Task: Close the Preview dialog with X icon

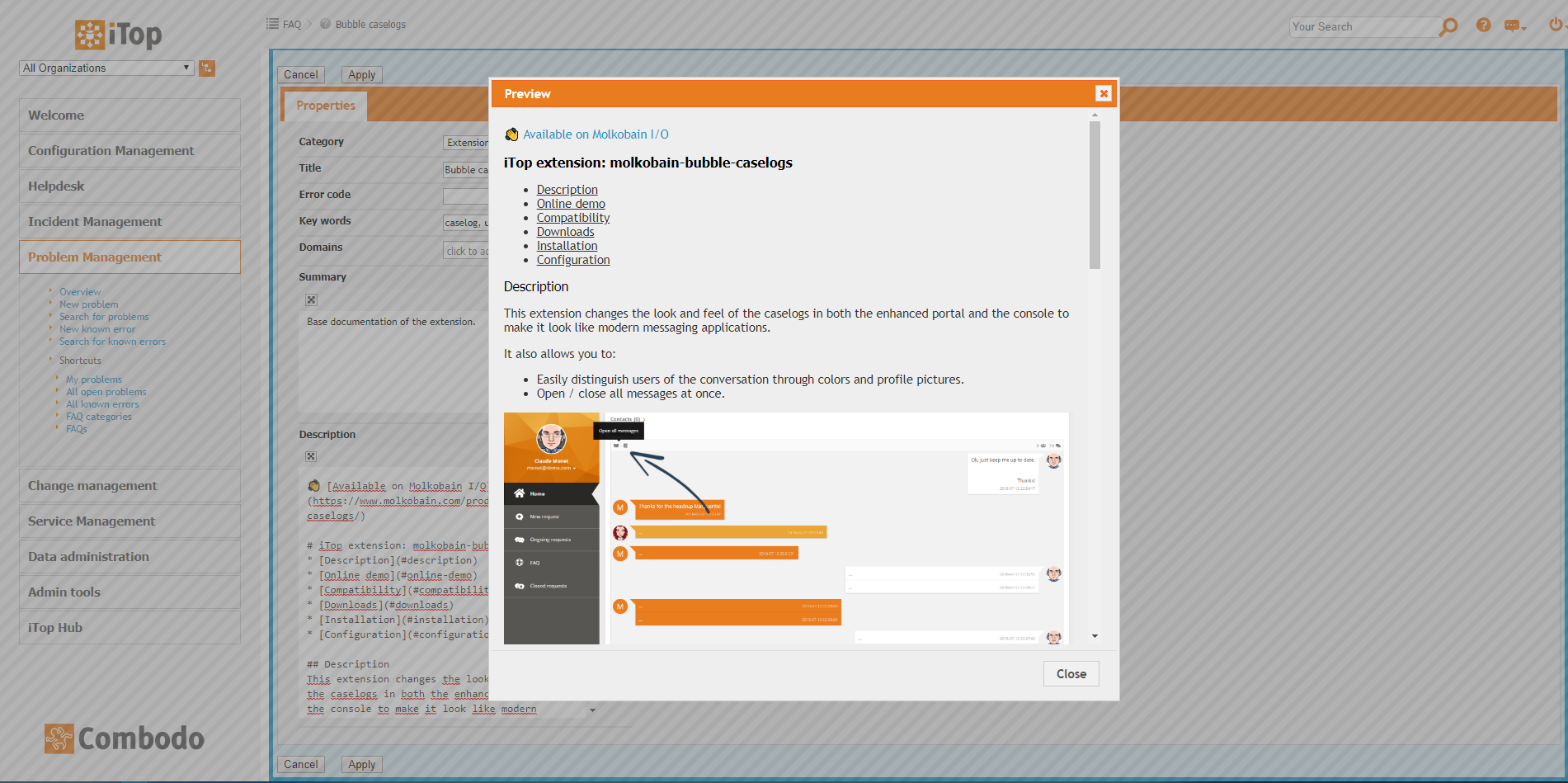Action: pyautogui.click(x=1104, y=93)
